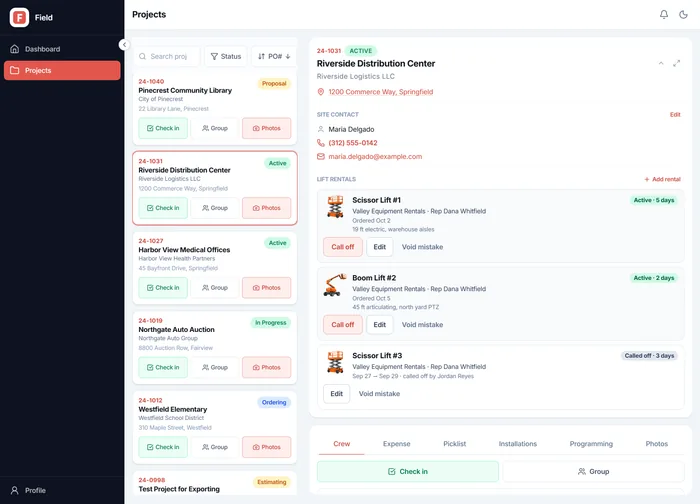
Task: Collapse the sidebar with the chevron button
Action: pyautogui.click(x=125, y=45)
